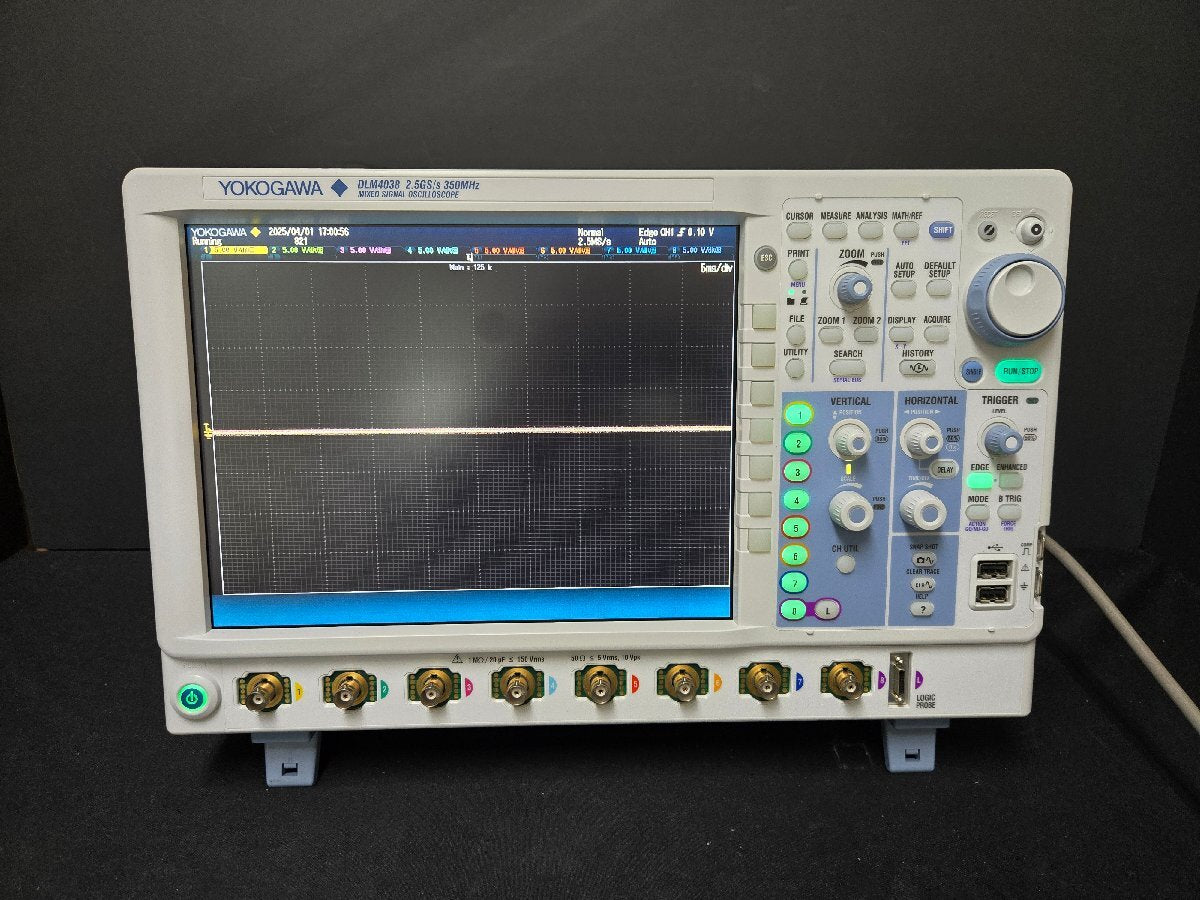Enable the EDGE trigger button
The image size is (1200, 900).
click(979, 481)
